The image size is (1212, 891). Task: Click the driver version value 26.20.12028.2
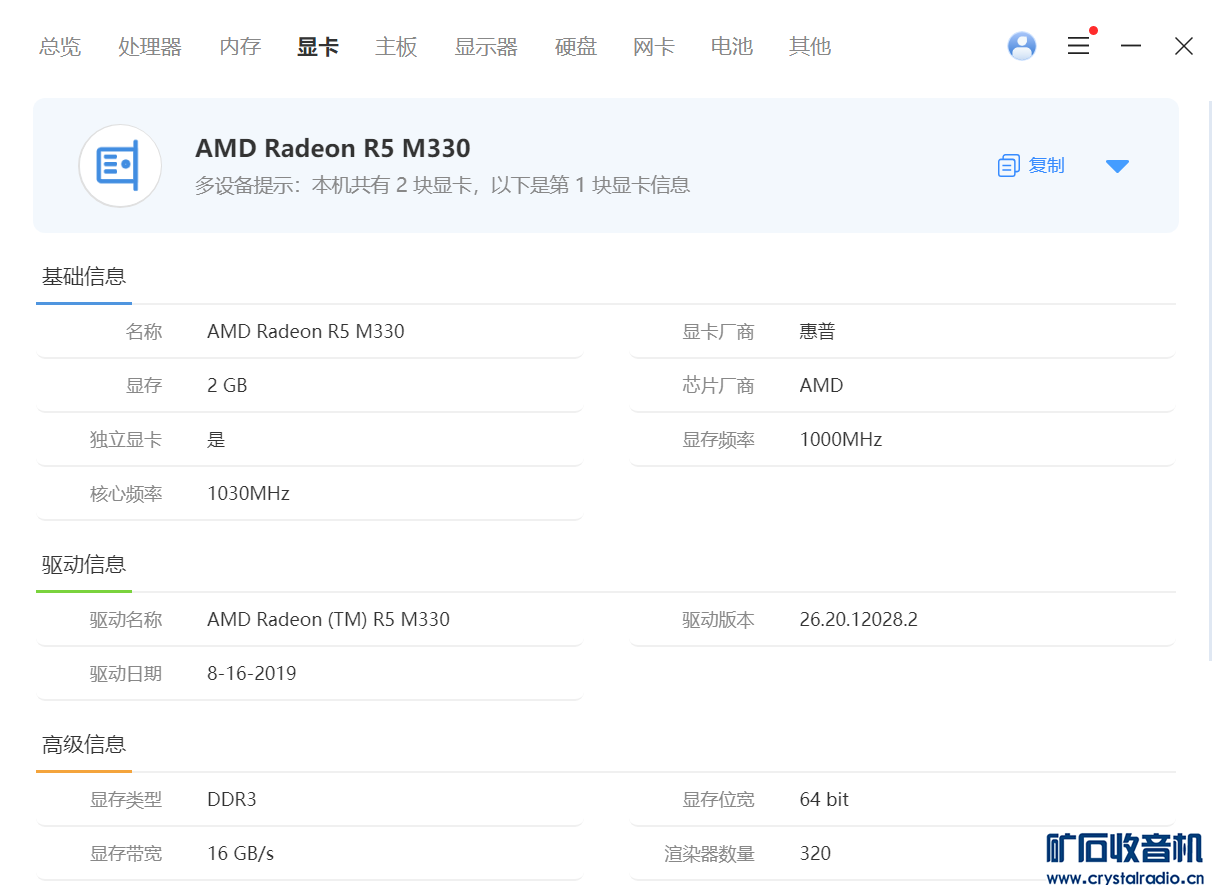(858, 620)
